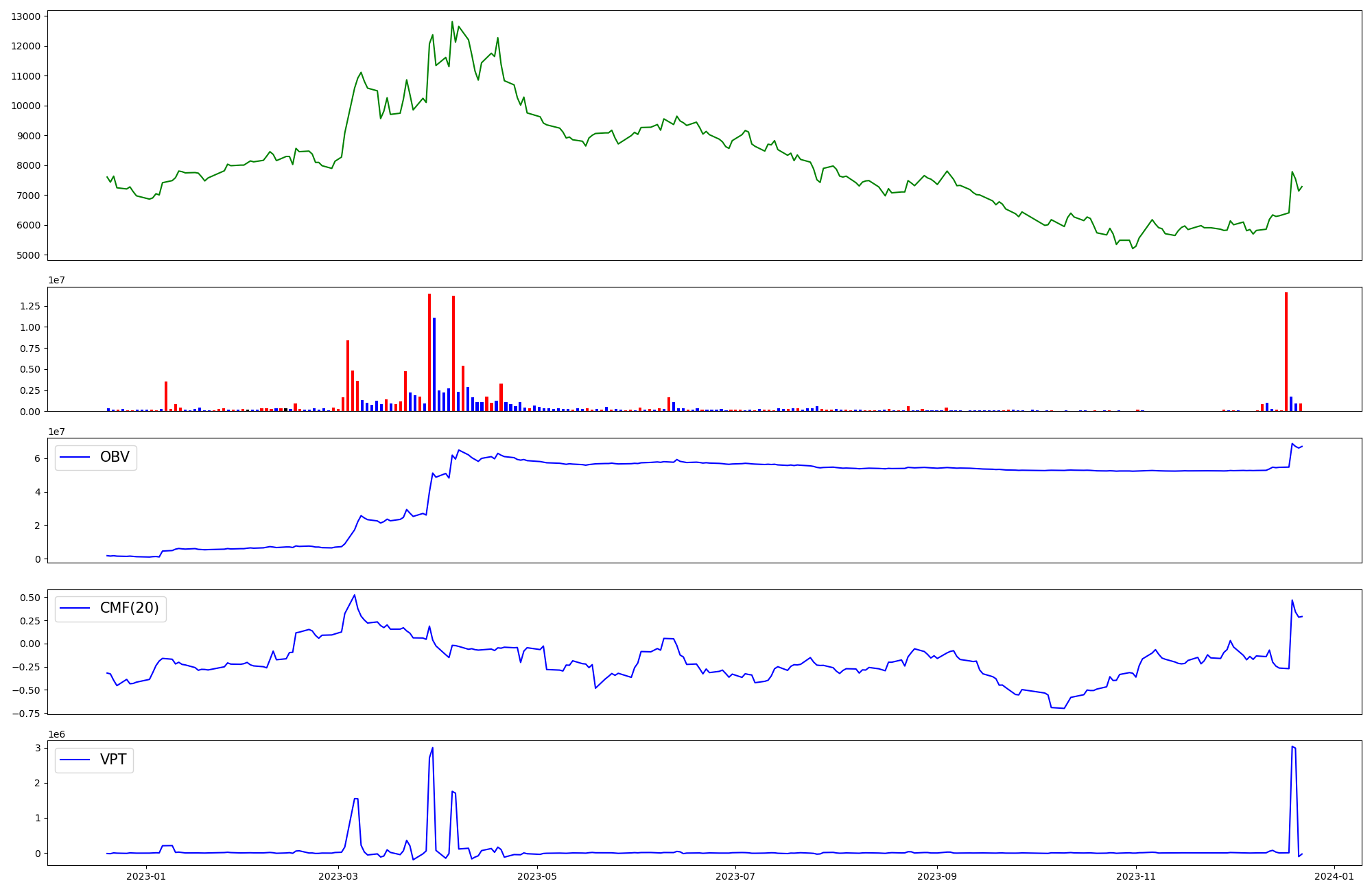The height and width of the screenshot is (892, 1372).
Task: Click the 2023-05 x-axis date label
Action: coord(537,876)
